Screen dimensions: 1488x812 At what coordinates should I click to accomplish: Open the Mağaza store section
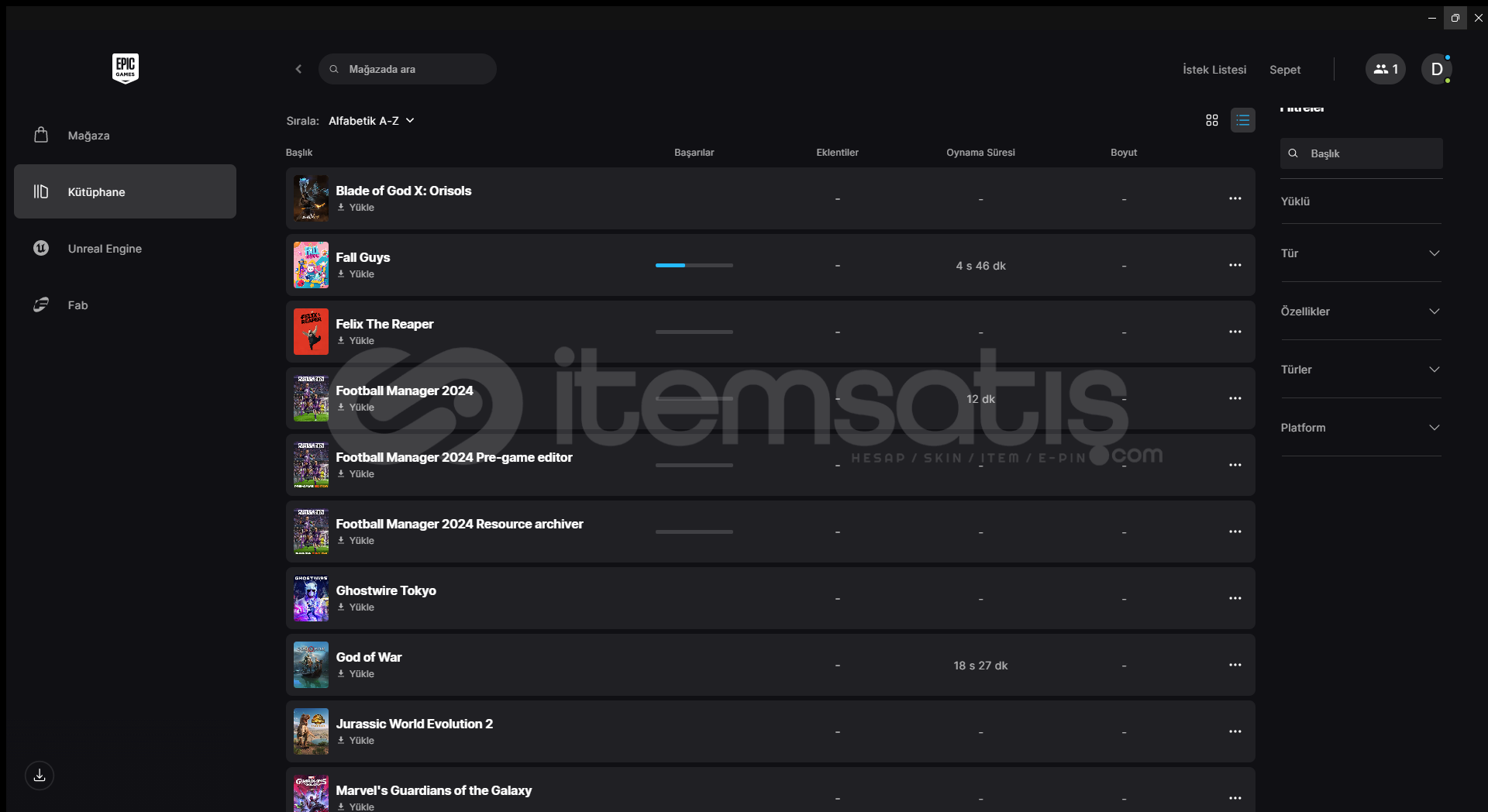125,135
